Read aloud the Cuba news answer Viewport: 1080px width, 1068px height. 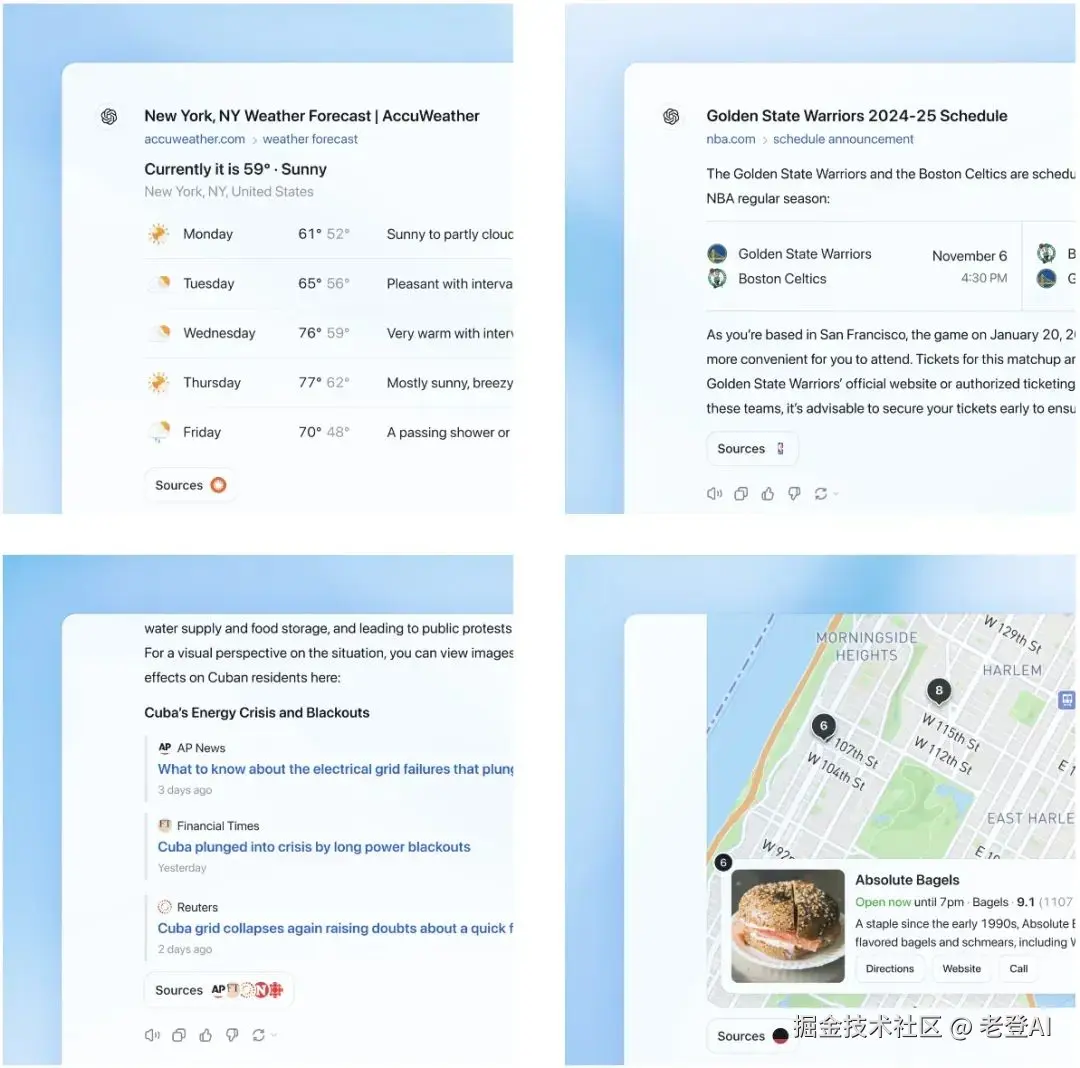(x=152, y=1035)
